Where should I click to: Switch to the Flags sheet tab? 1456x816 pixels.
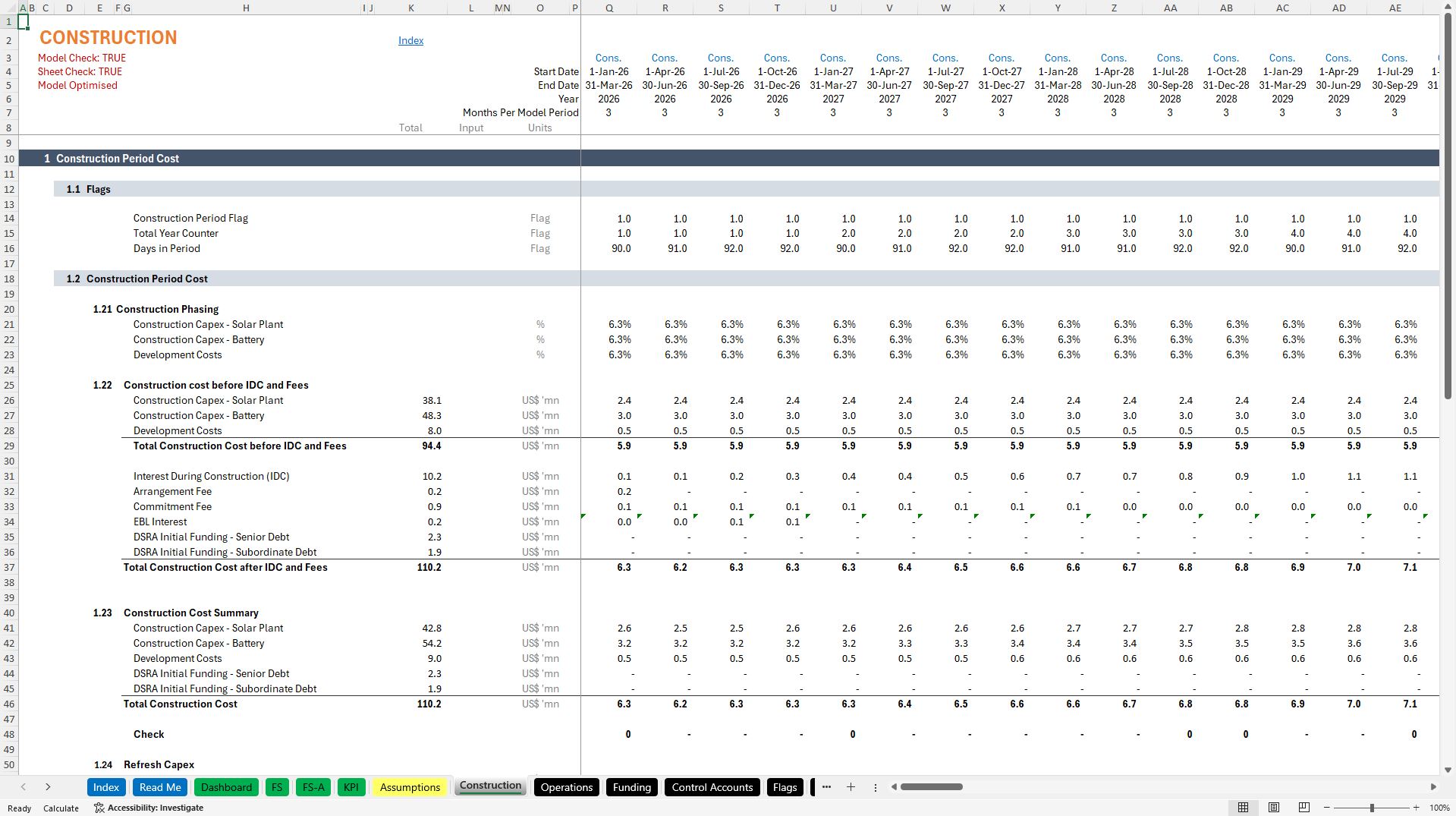tap(785, 787)
